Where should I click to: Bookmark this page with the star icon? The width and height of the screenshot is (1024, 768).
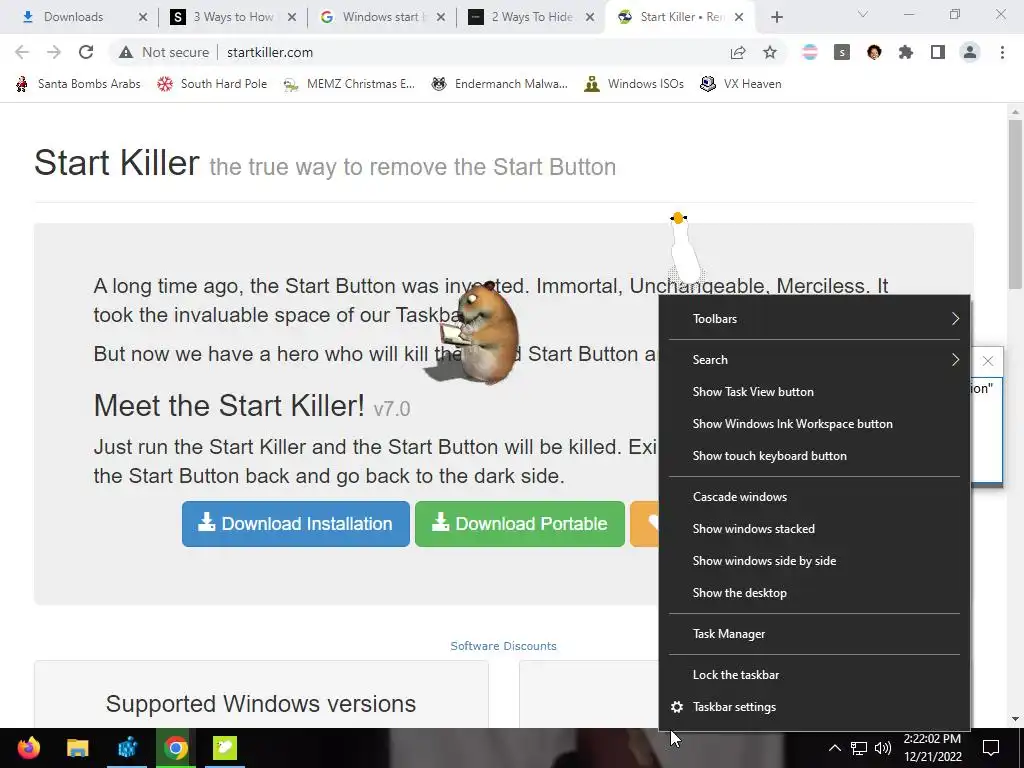click(770, 52)
